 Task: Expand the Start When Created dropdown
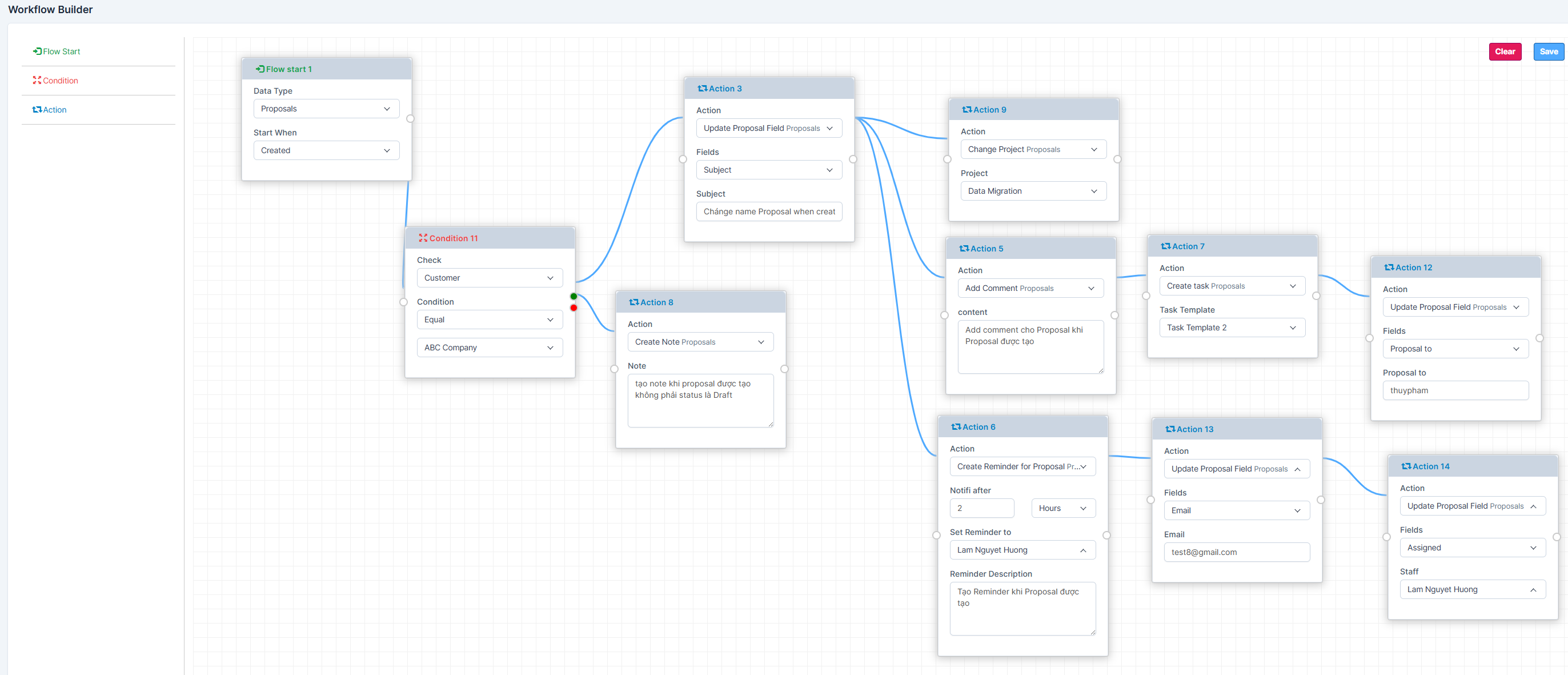point(326,150)
